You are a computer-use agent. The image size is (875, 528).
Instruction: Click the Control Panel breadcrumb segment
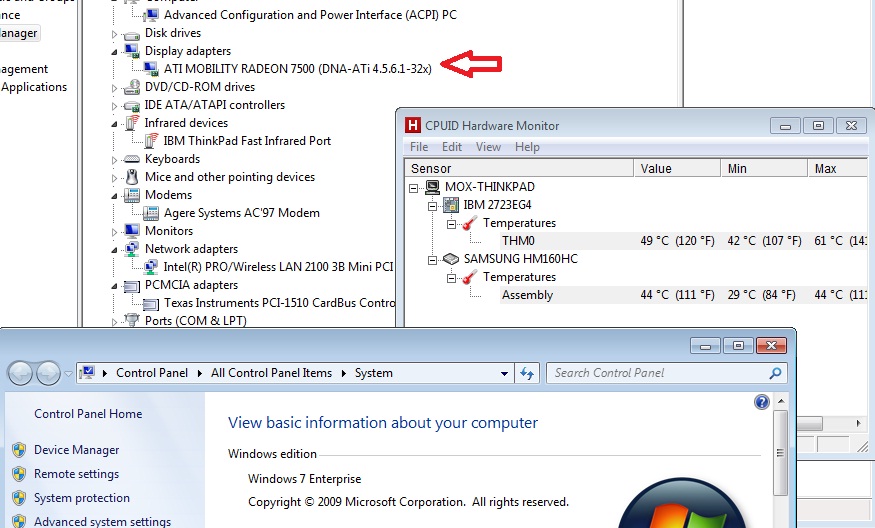point(152,373)
